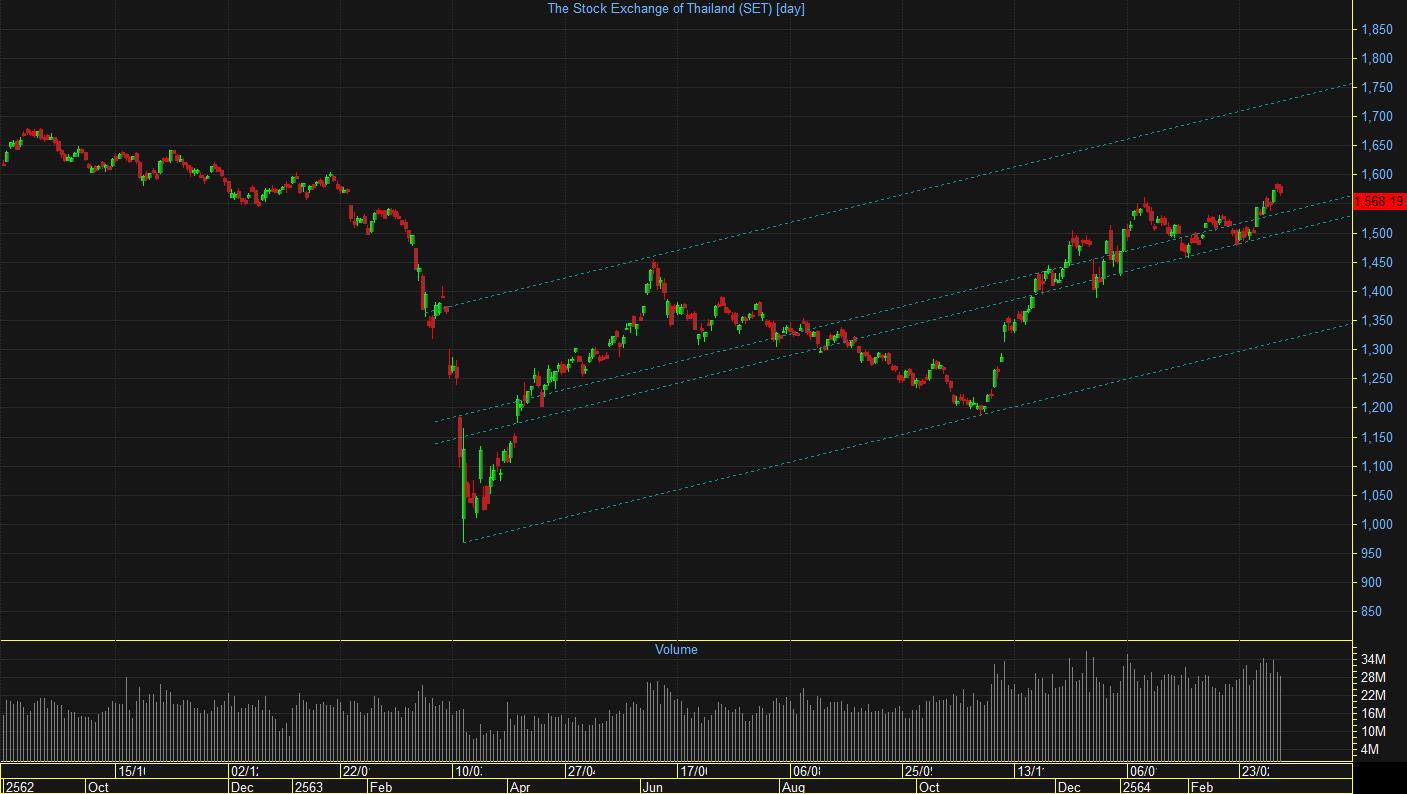Click the 15/1 date axis label

point(131,772)
